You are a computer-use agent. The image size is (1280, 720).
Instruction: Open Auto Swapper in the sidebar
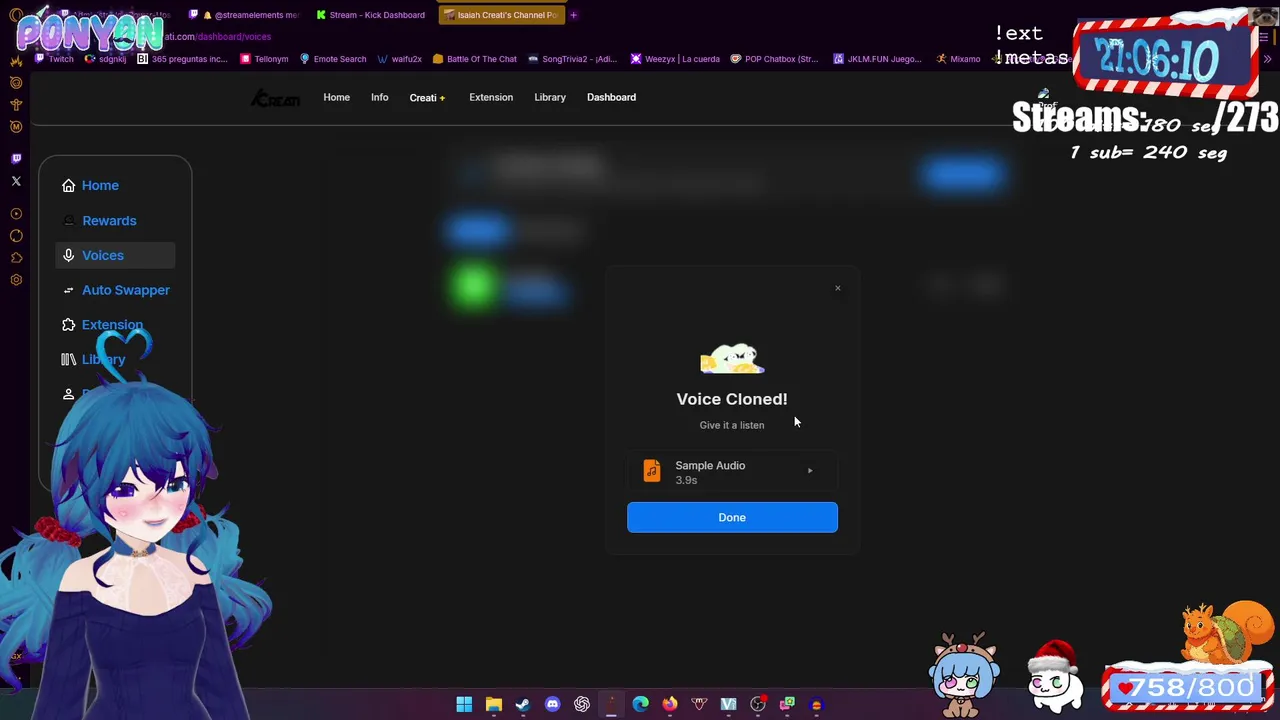(126, 290)
